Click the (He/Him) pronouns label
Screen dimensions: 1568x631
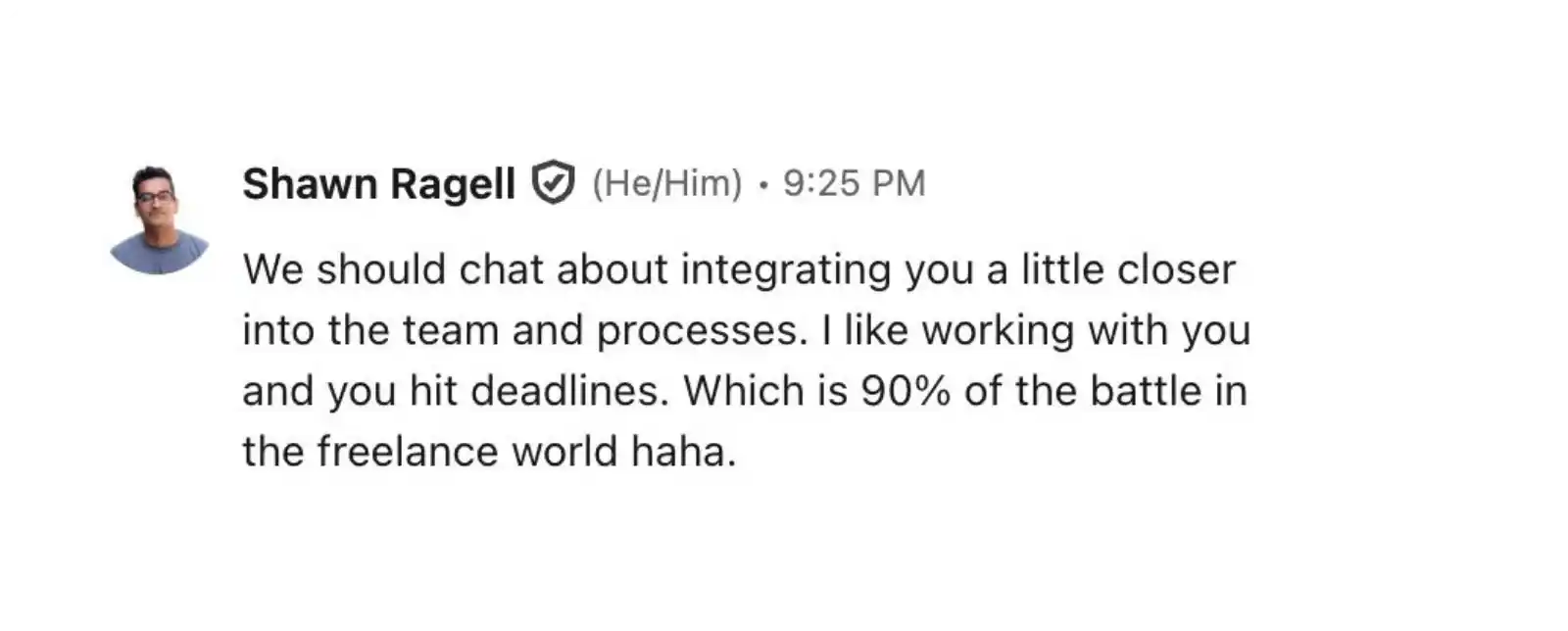point(666,183)
